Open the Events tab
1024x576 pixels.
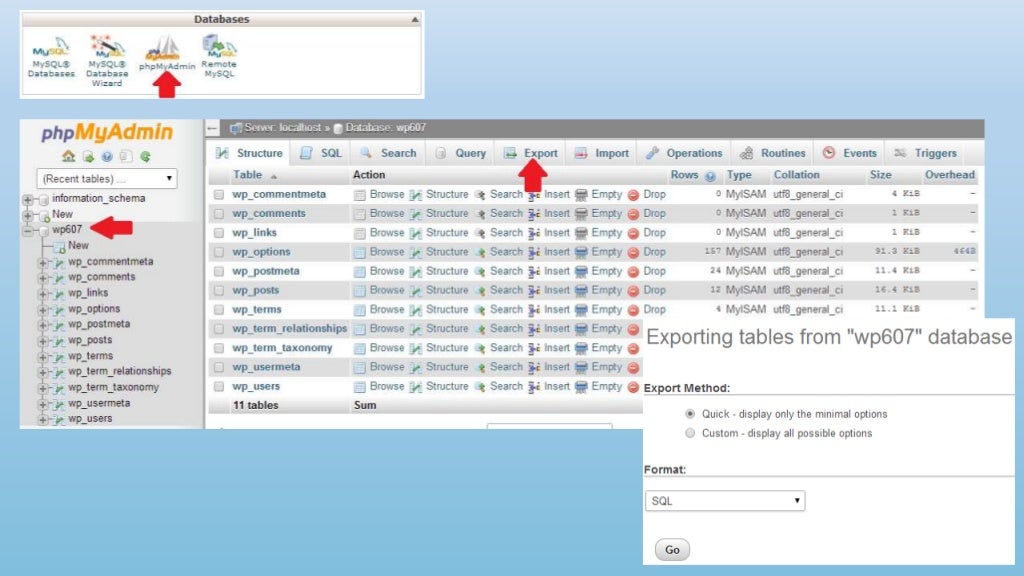[x=849, y=153]
